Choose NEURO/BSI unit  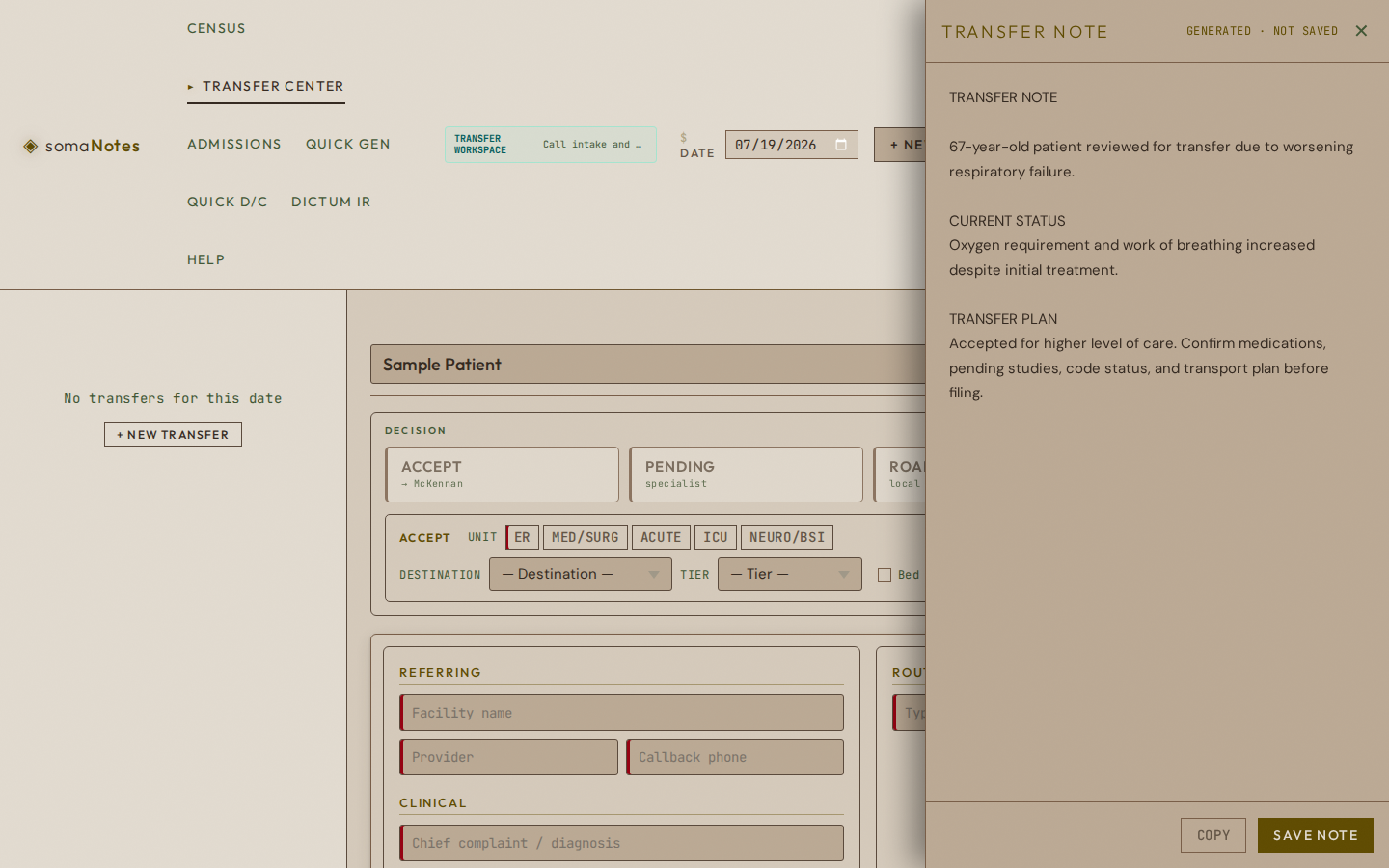pyautogui.click(x=787, y=537)
